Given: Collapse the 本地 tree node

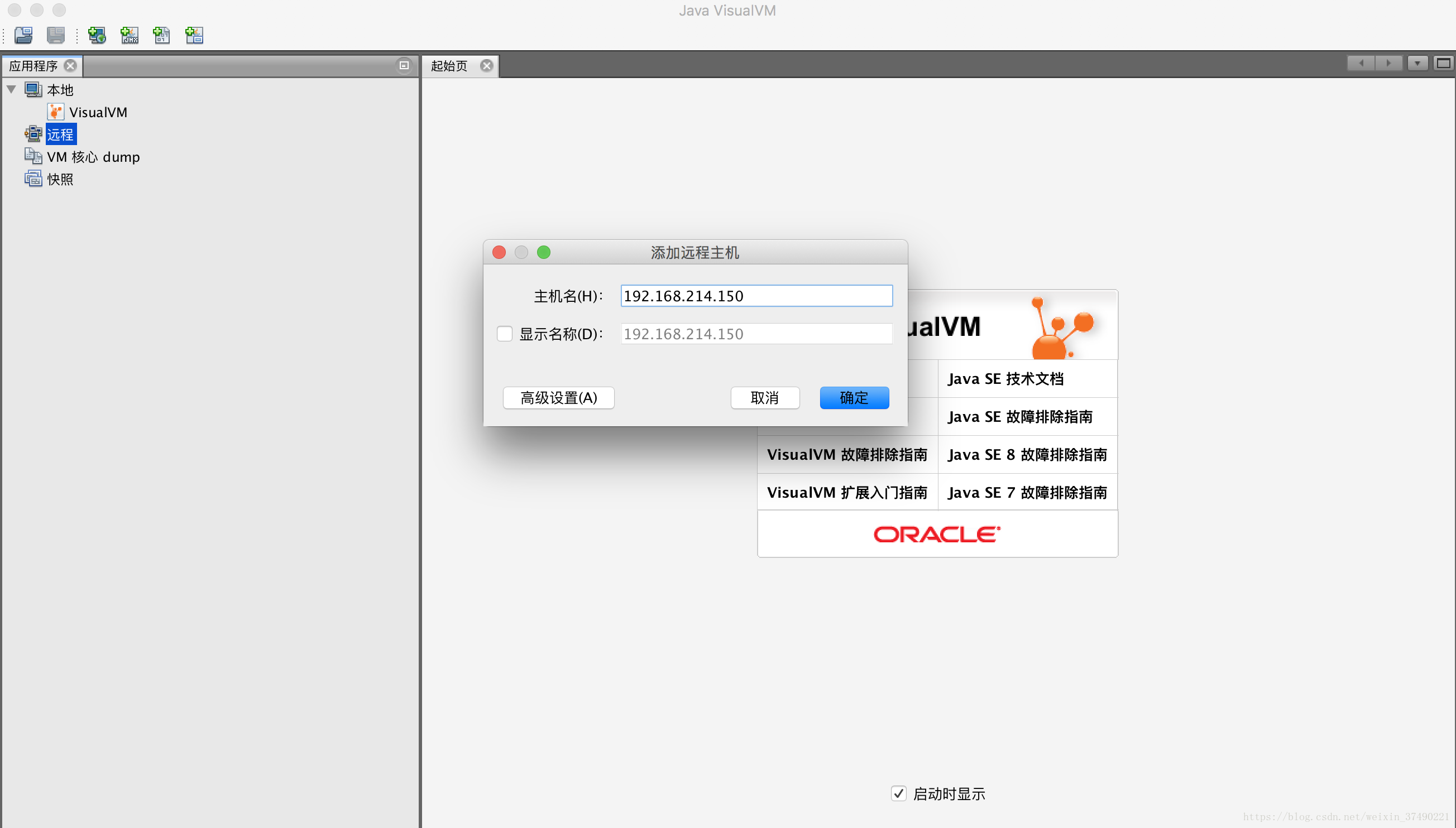Looking at the screenshot, I should pos(11,89).
